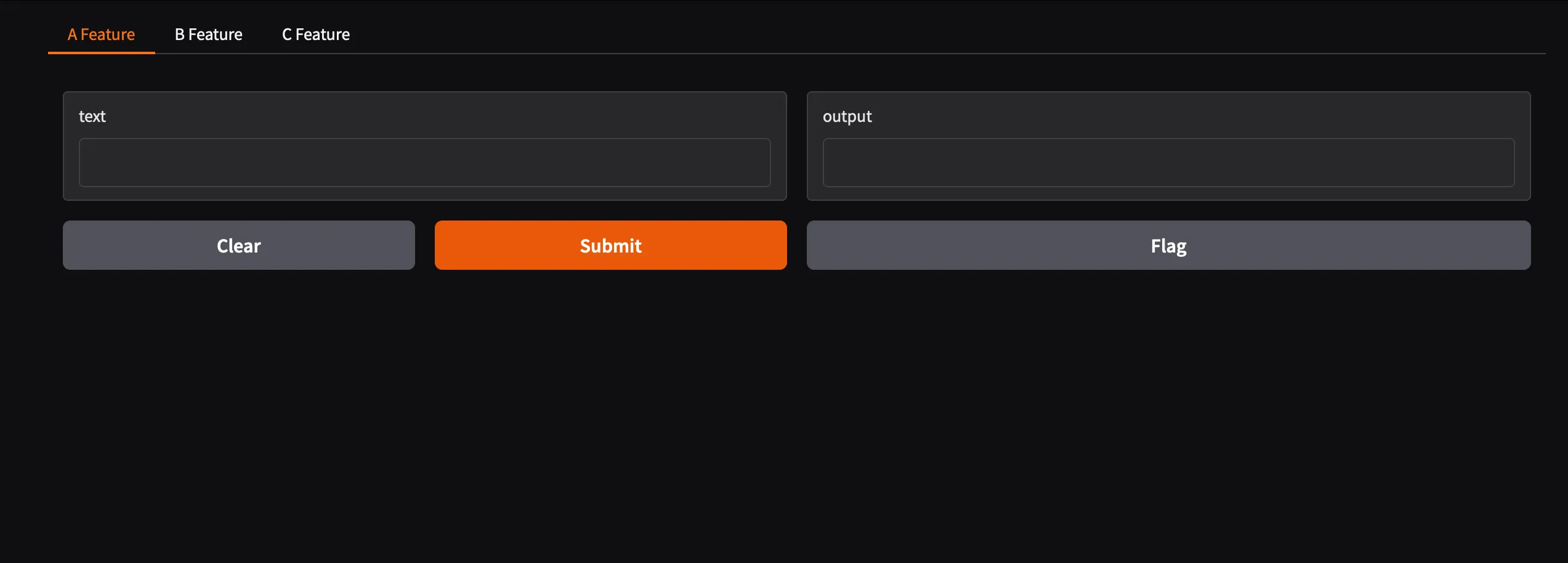Choose the middle tab, B Feature
1568x563 pixels.
click(208, 34)
